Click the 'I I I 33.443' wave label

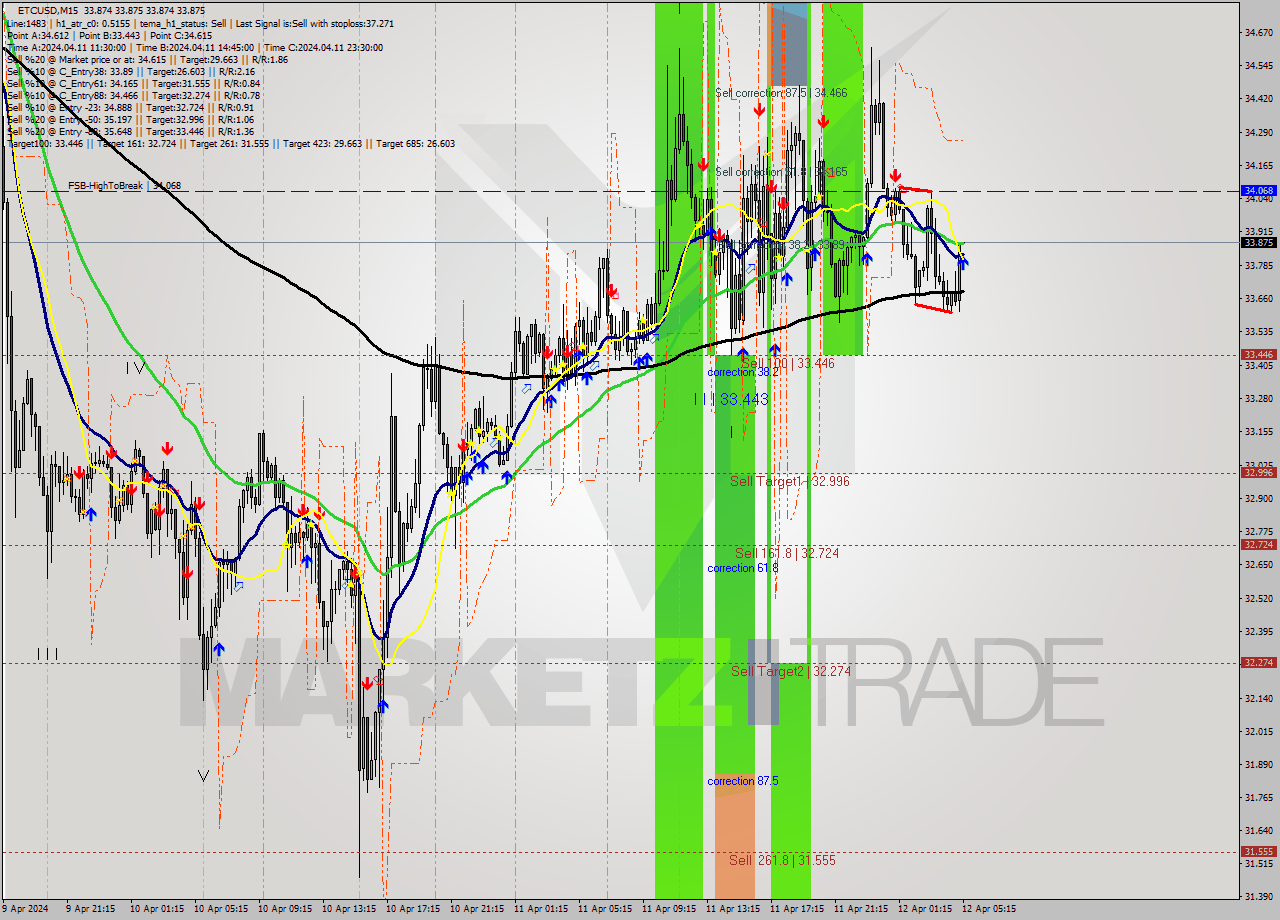point(732,399)
